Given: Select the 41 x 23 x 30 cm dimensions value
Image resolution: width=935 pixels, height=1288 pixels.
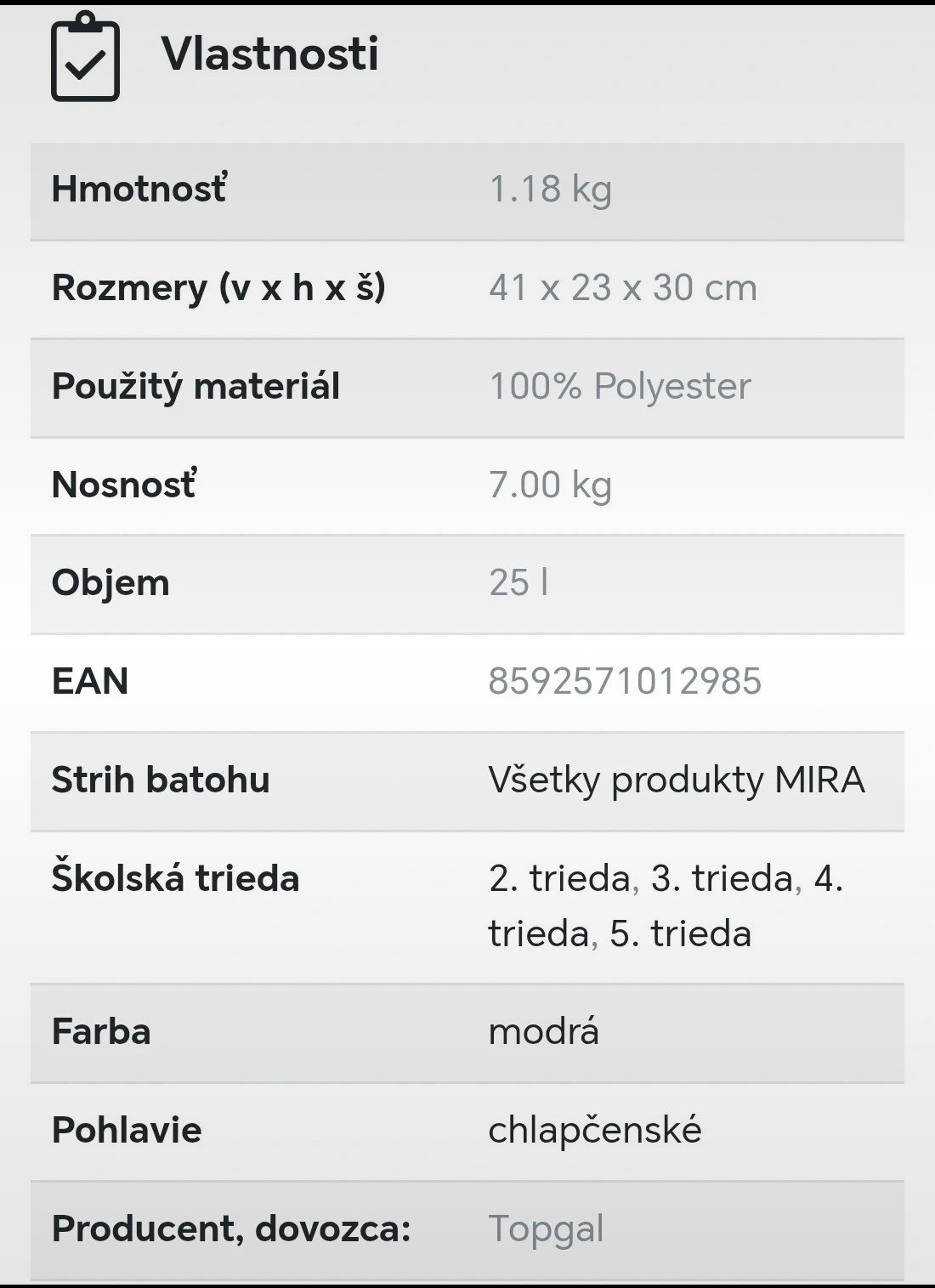Looking at the screenshot, I should point(622,287).
